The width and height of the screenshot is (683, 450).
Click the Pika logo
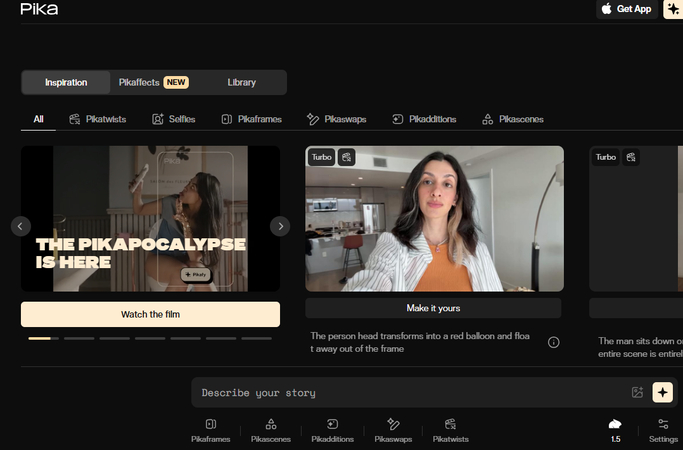(x=39, y=9)
